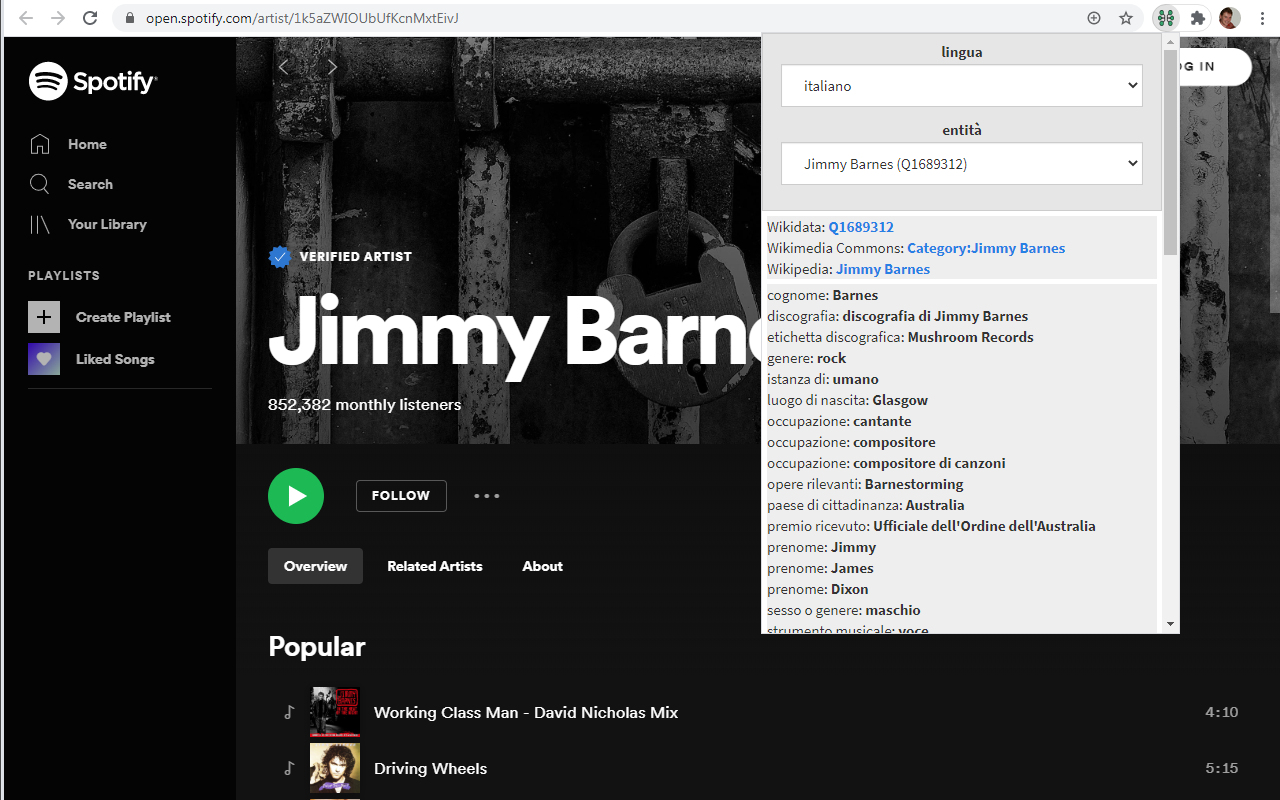The image size is (1280, 800).
Task: Bookmark this page with the star icon
Action: (x=1126, y=18)
